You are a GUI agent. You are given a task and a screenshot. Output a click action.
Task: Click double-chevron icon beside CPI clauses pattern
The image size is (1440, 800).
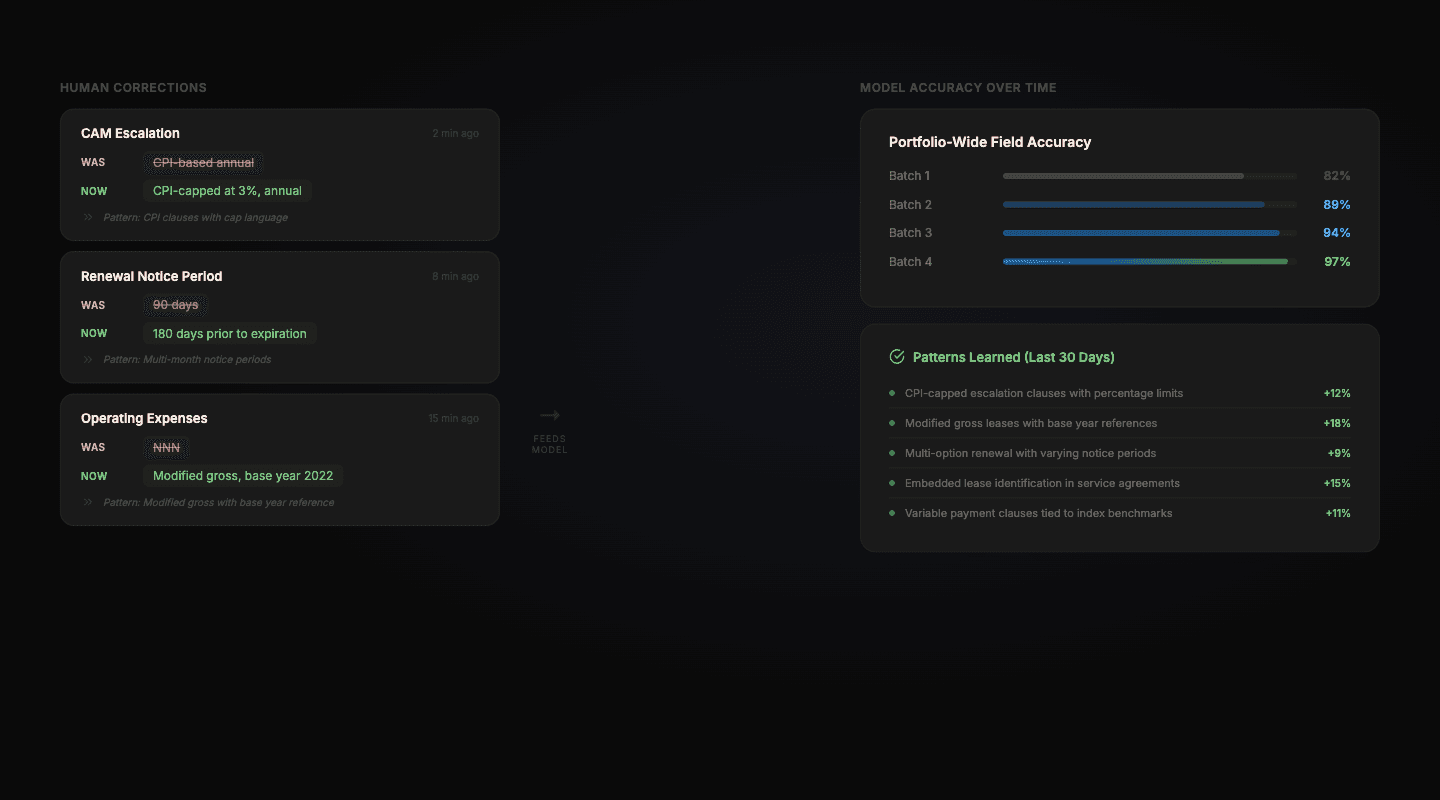[88, 217]
